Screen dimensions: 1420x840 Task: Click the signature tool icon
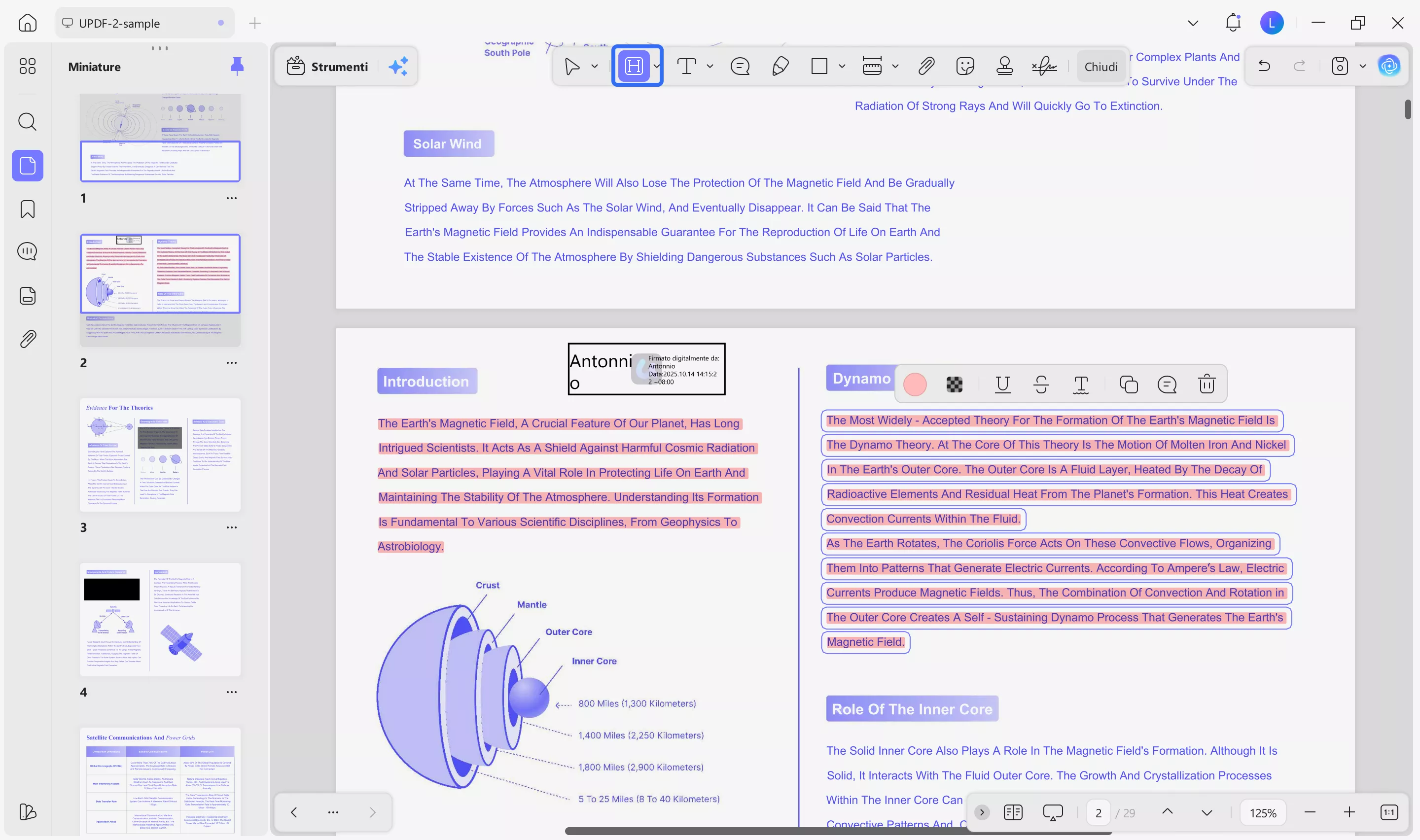point(1044,66)
